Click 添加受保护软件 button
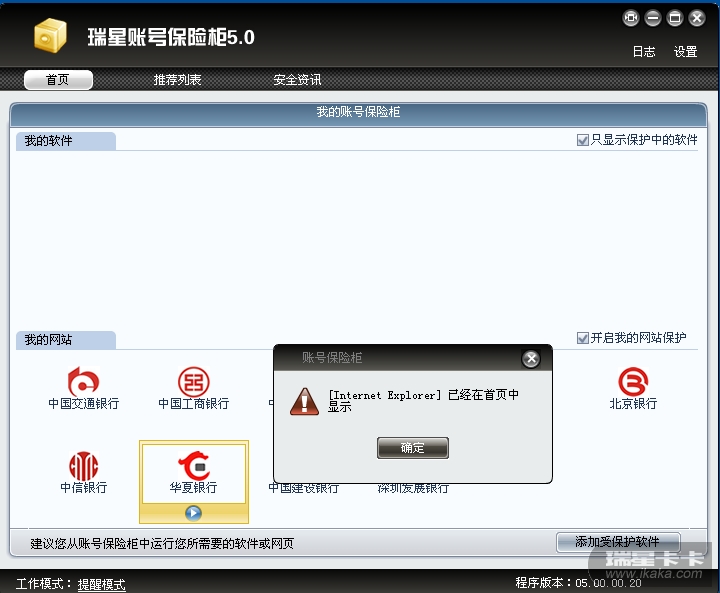This screenshot has width=720, height=593. coord(618,542)
